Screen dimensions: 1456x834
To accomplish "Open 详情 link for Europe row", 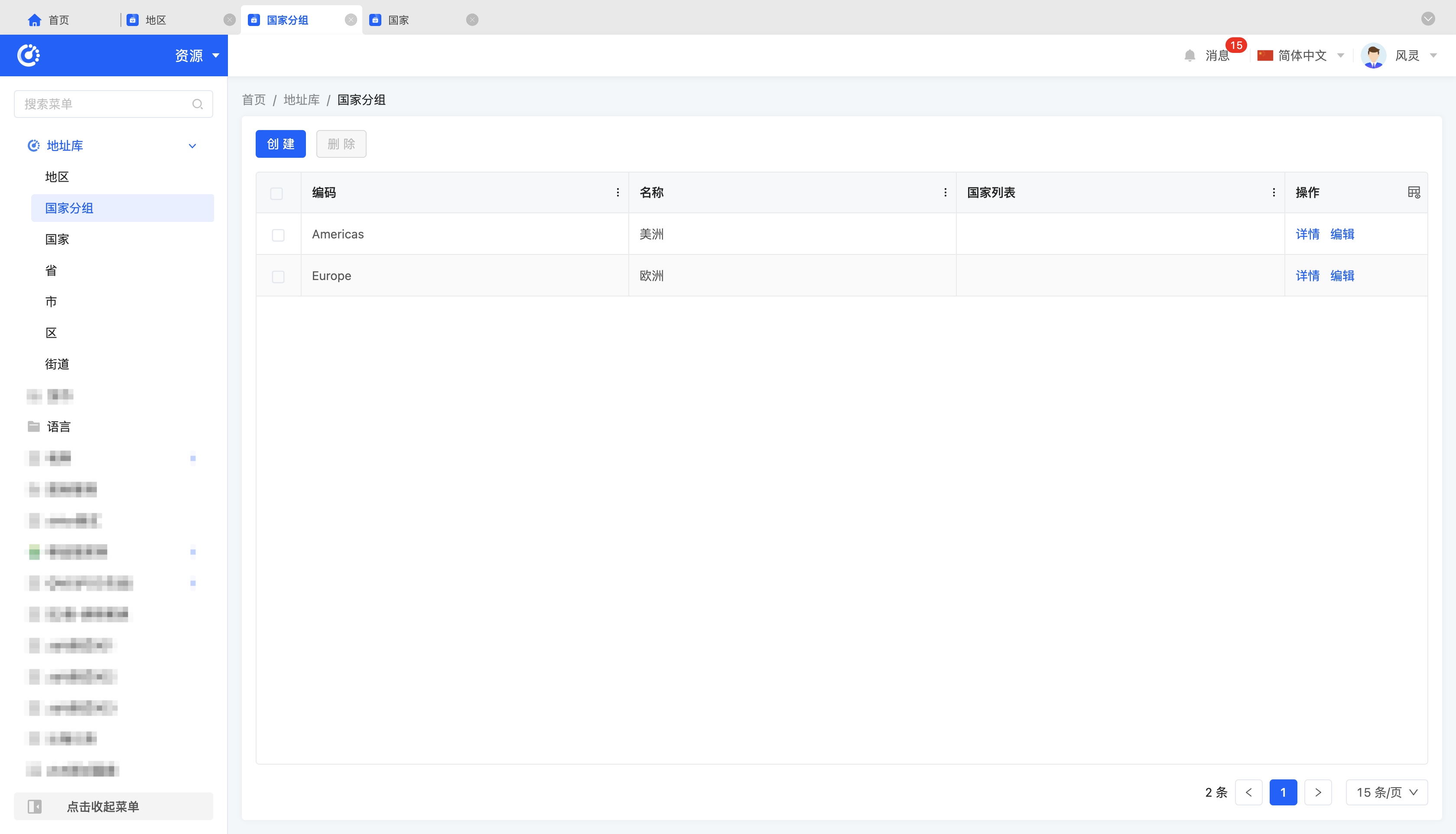I will pos(1307,276).
